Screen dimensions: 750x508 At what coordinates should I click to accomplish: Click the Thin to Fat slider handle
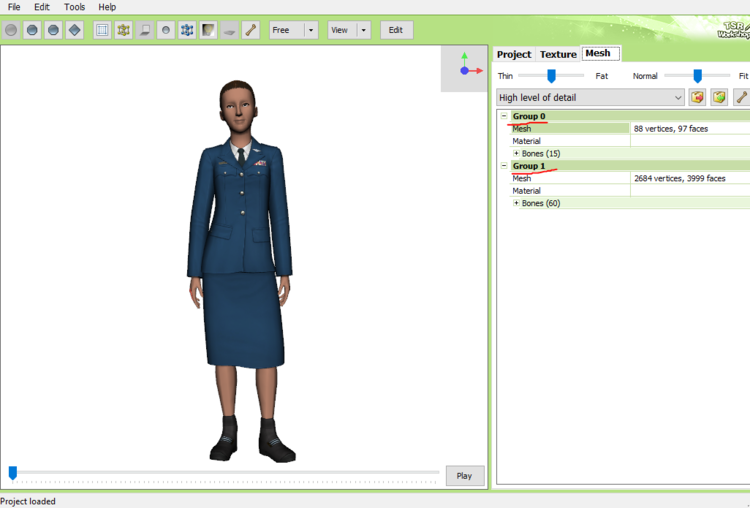coord(551,76)
